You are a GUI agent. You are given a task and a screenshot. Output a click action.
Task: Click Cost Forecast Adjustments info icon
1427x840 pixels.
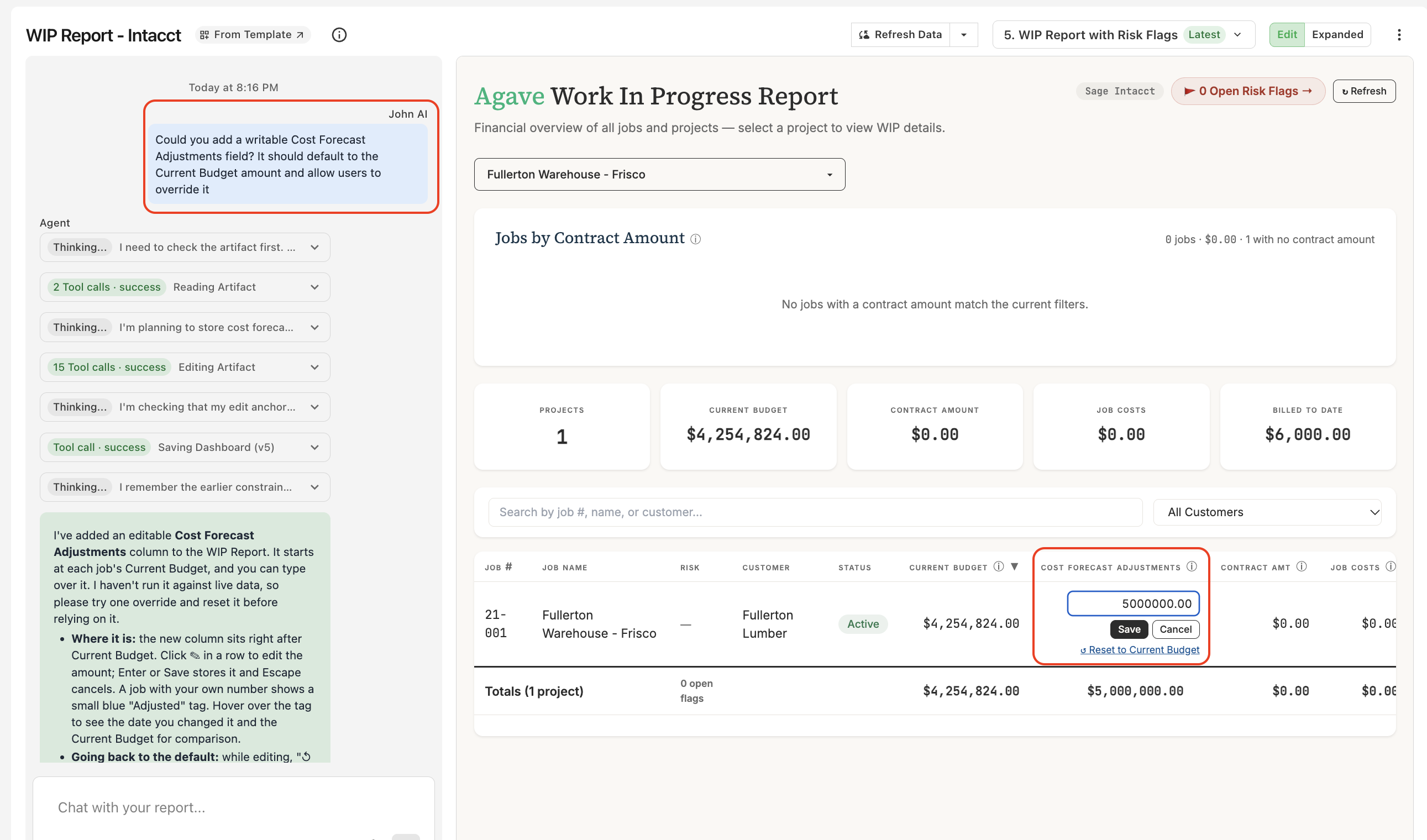coord(1192,566)
